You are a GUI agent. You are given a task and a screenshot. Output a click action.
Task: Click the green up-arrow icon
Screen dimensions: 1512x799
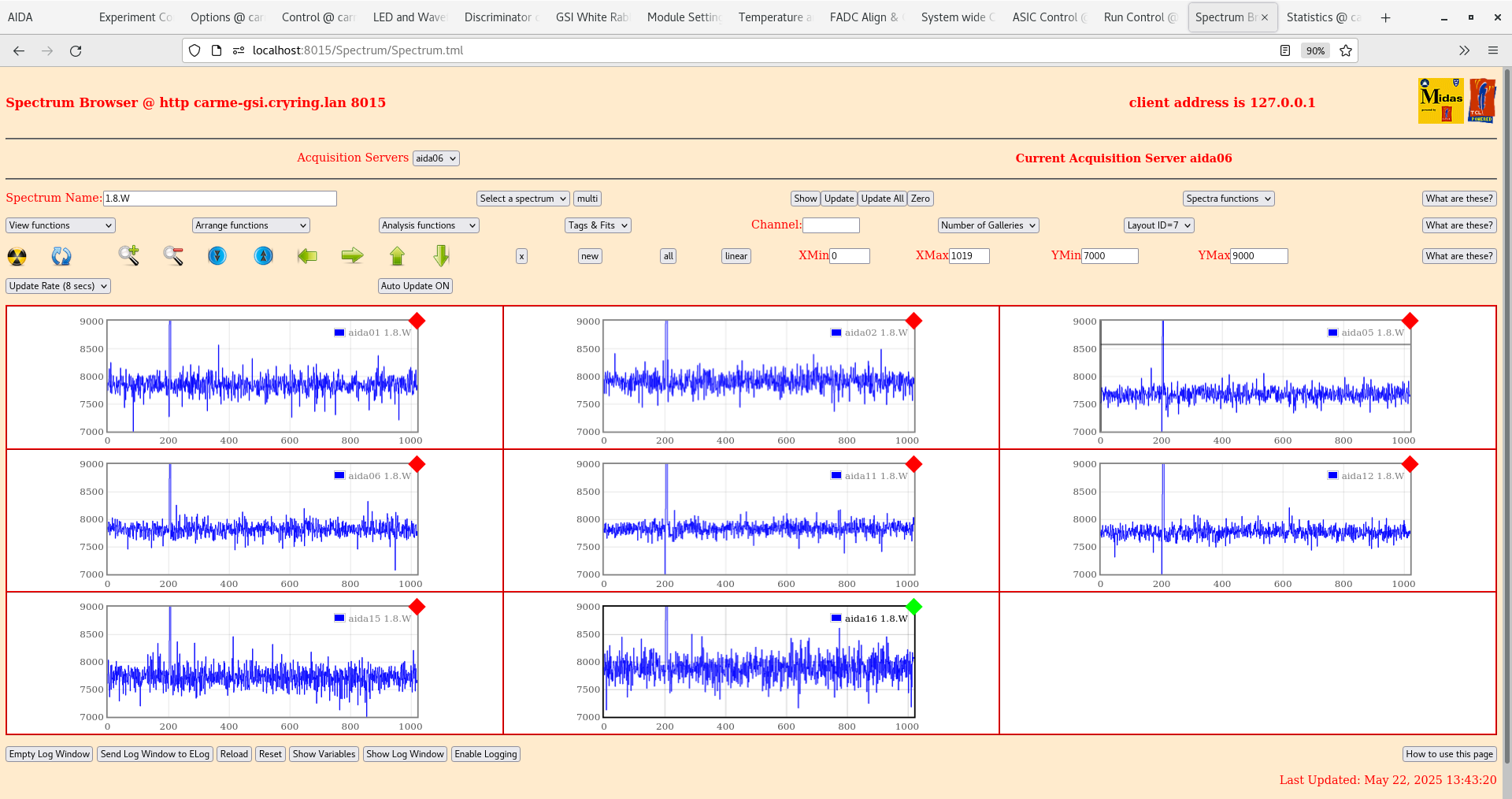[x=397, y=255]
